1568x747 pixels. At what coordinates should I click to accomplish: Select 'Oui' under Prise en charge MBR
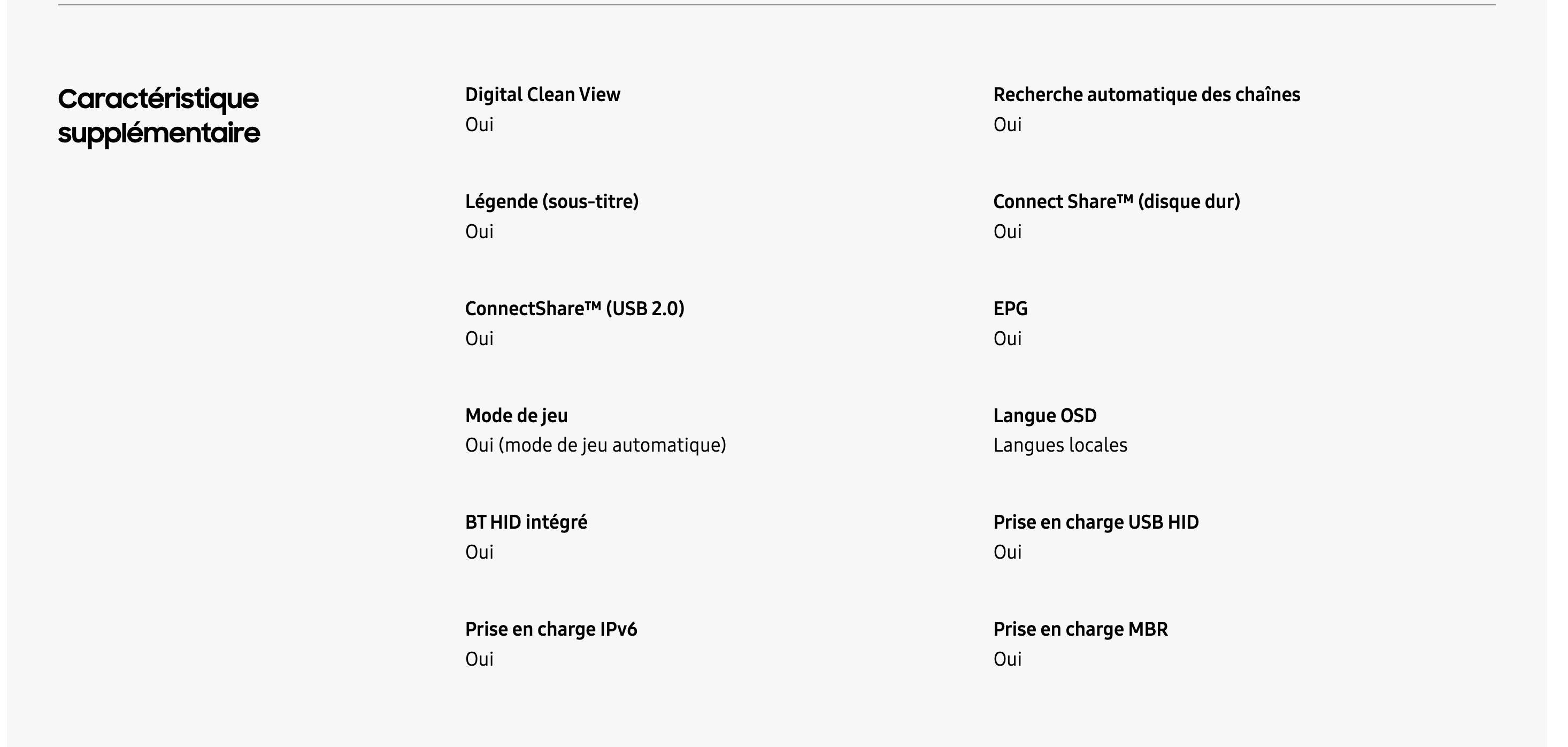pyautogui.click(x=1008, y=659)
